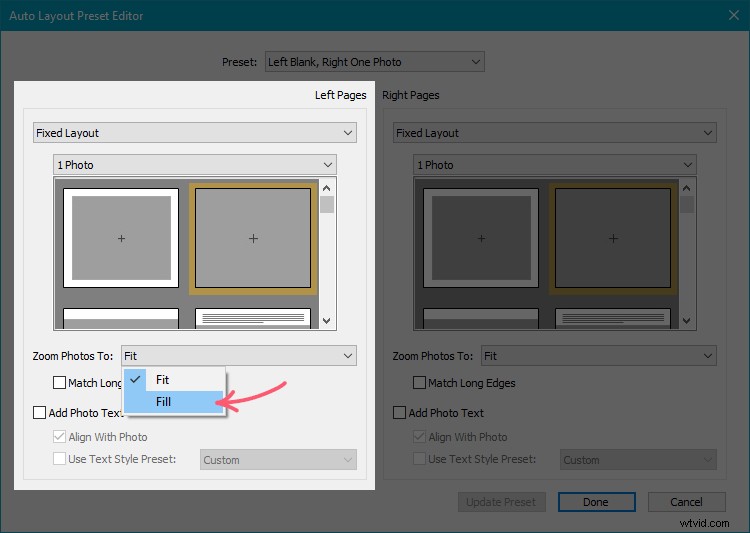Click the Left Pages heading

click(341, 95)
